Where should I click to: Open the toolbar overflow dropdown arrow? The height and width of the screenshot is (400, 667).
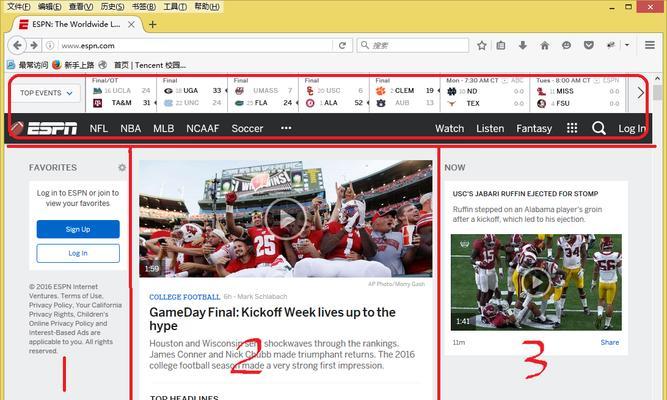tap(627, 45)
